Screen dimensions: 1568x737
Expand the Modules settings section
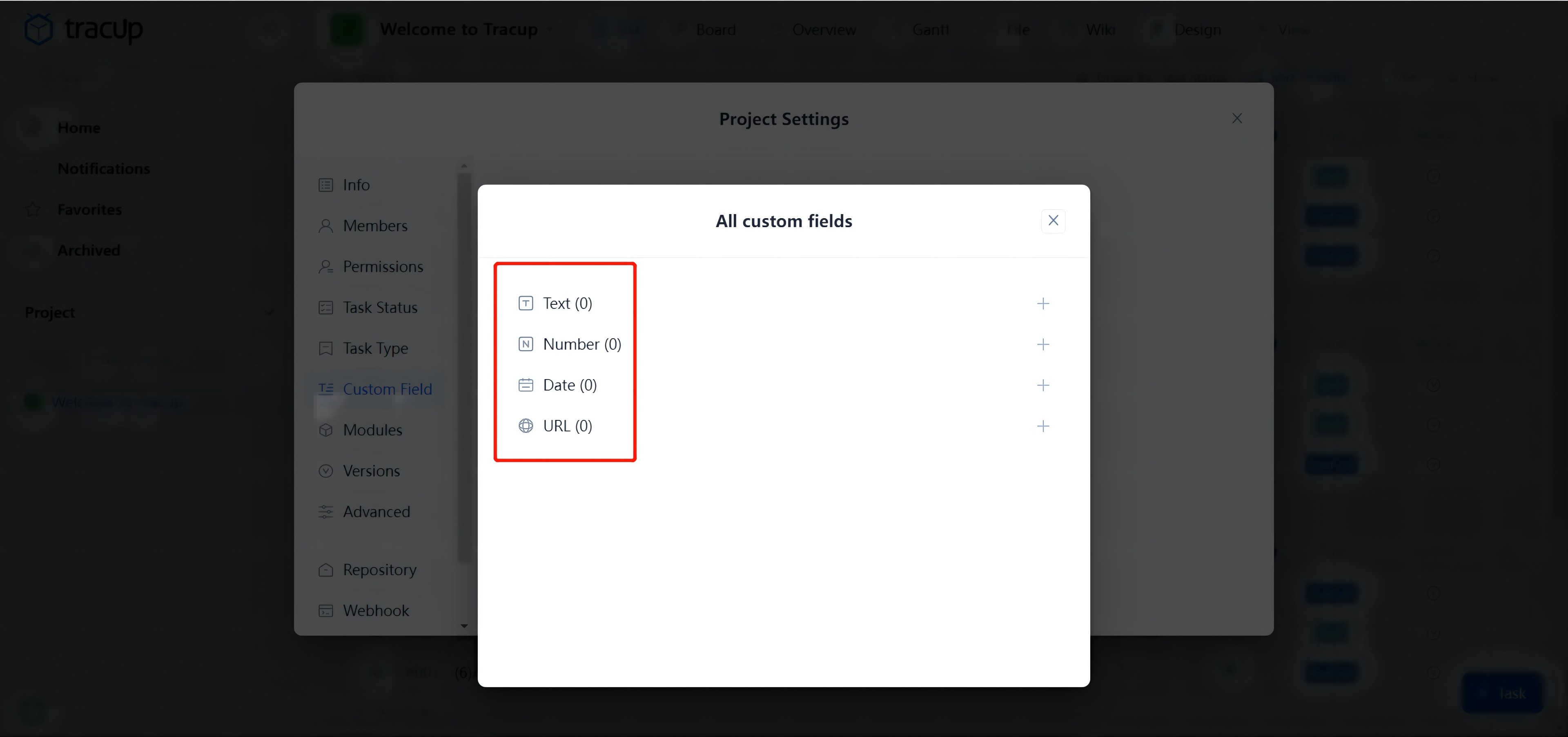pyautogui.click(x=373, y=429)
